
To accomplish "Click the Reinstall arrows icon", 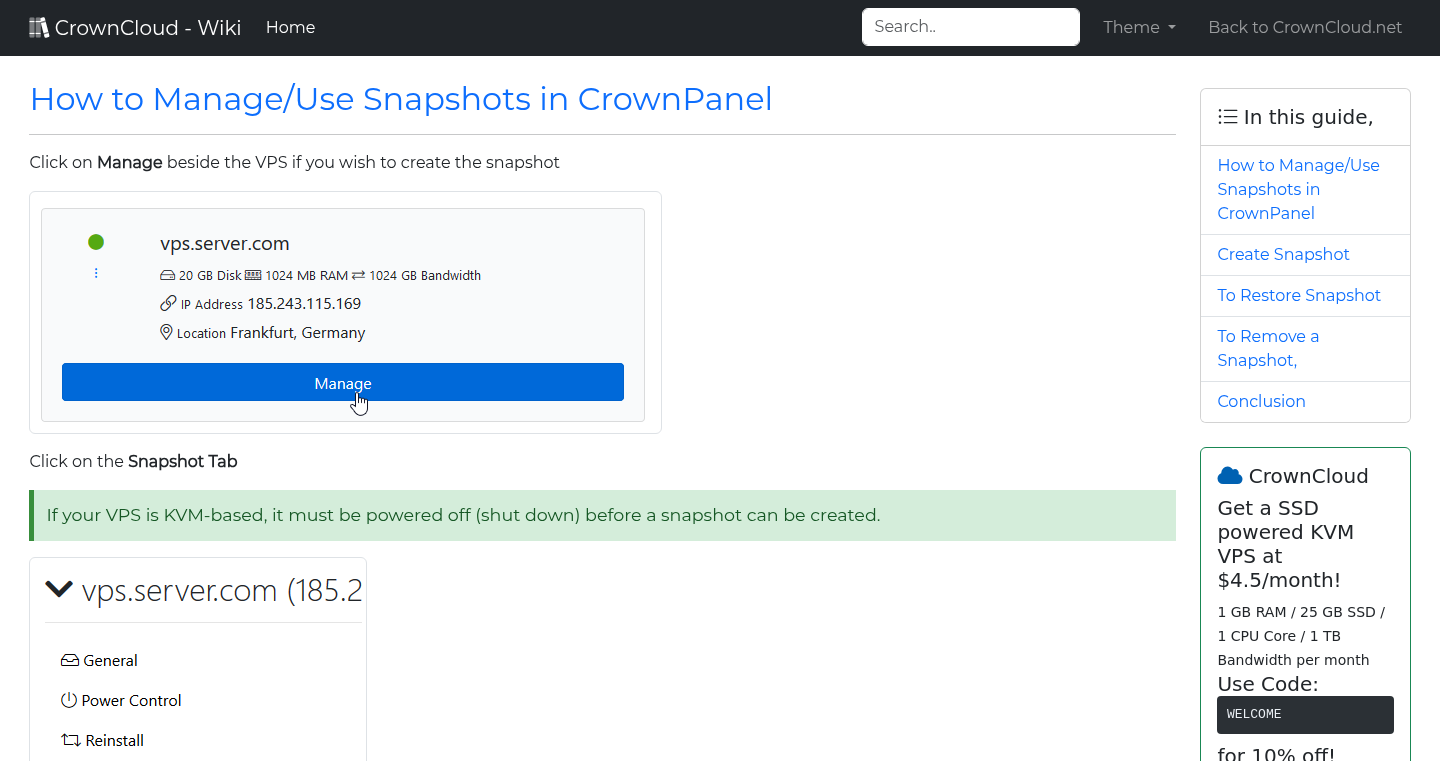I will (69, 739).
